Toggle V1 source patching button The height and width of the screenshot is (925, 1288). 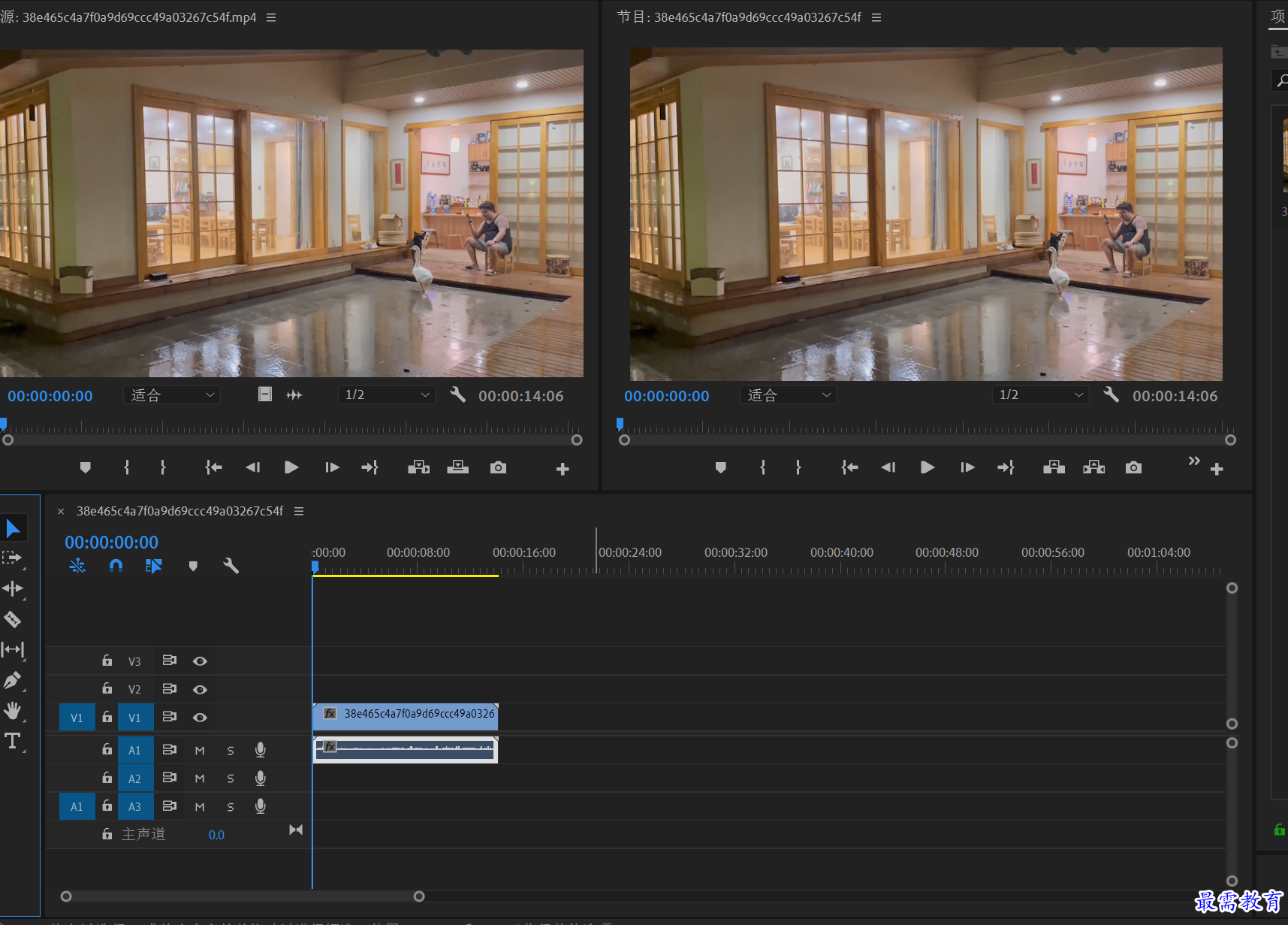coord(77,718)
